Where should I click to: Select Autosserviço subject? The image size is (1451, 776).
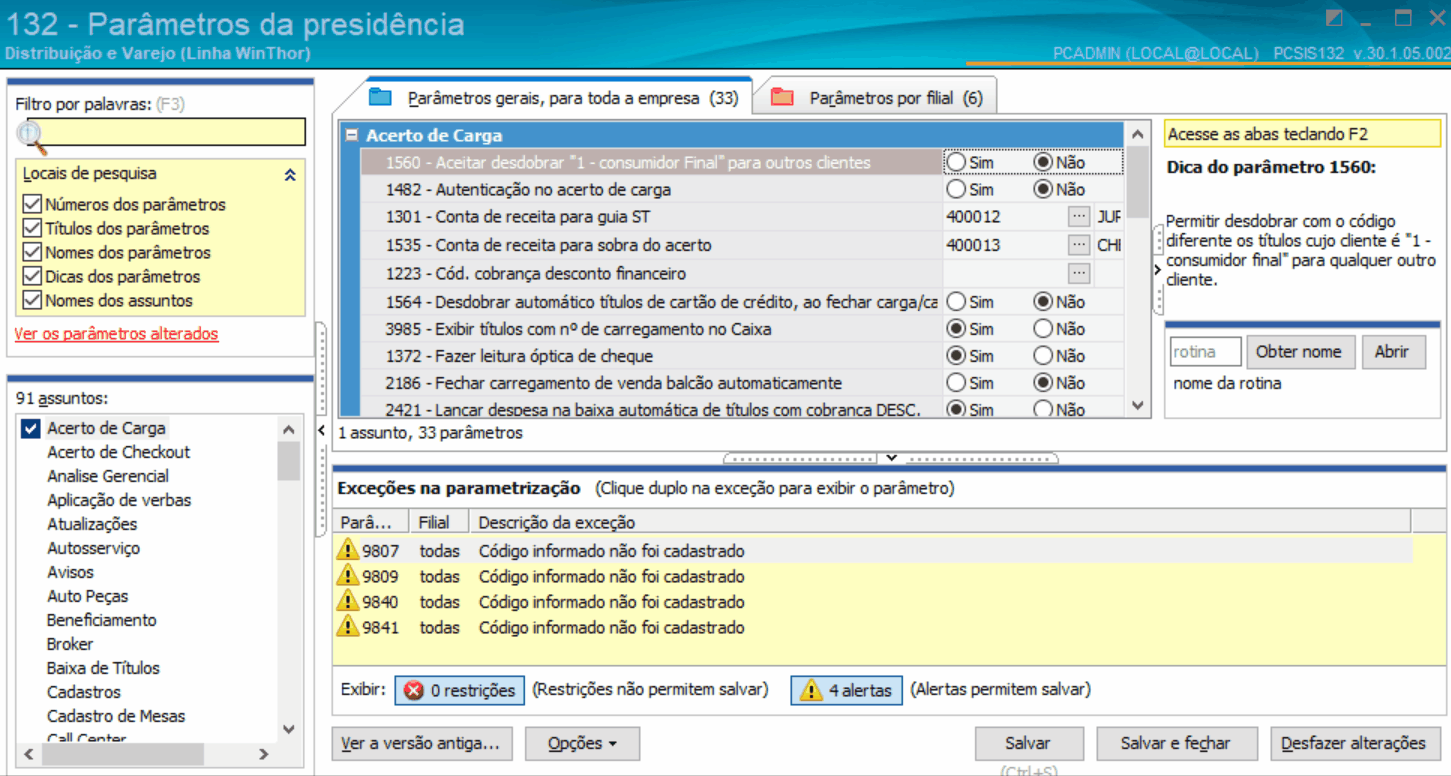pyautogui.click(x=93, y=548)
